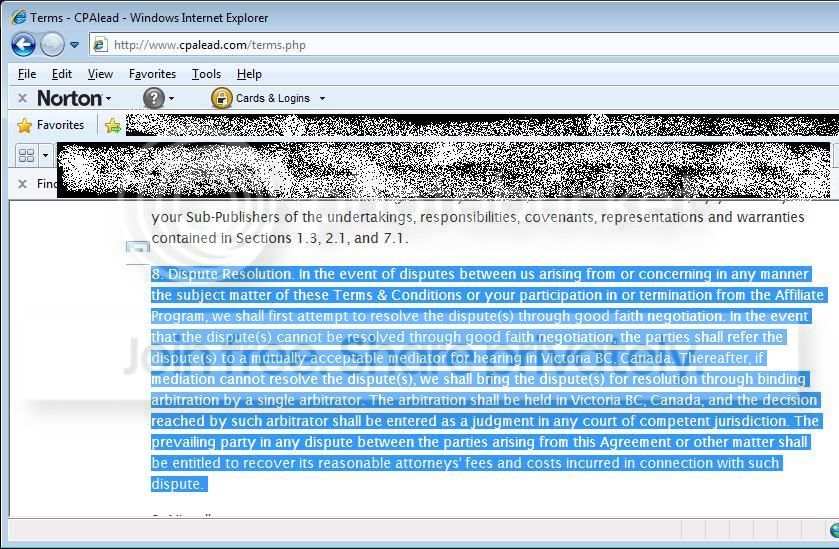Open the Favorites menu

click(x=152, y=74)
